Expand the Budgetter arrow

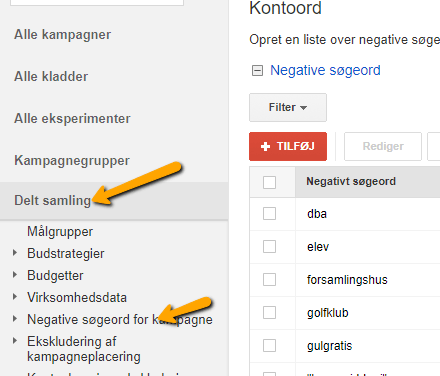[15, 275]
